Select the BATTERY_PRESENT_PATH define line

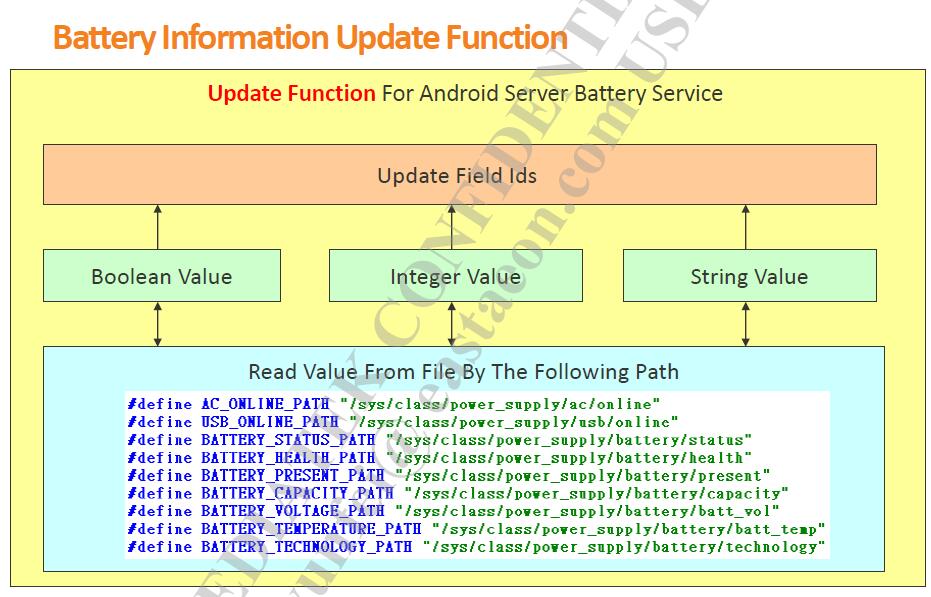(449, 476)
